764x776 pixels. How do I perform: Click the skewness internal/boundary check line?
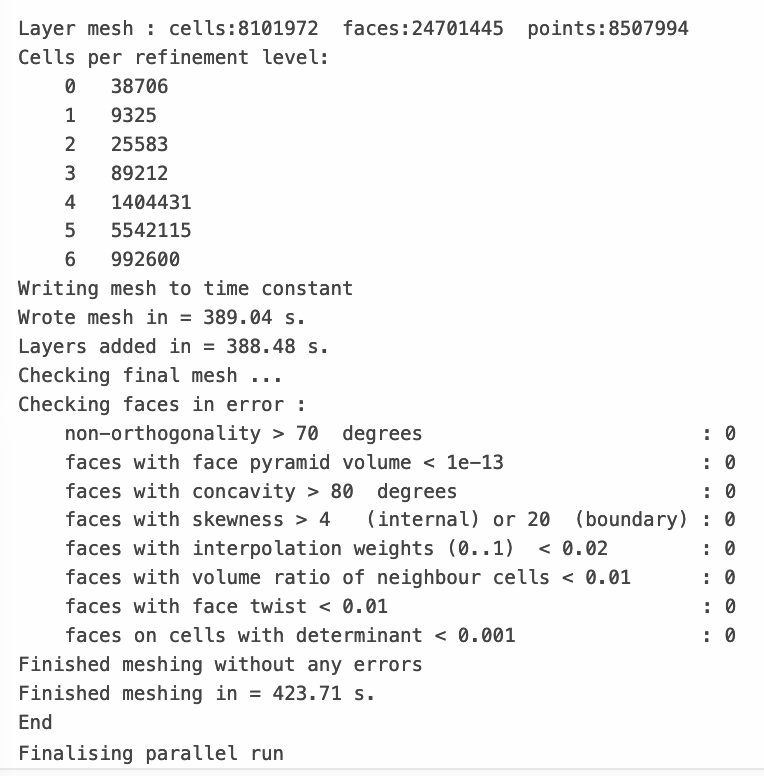400,520
